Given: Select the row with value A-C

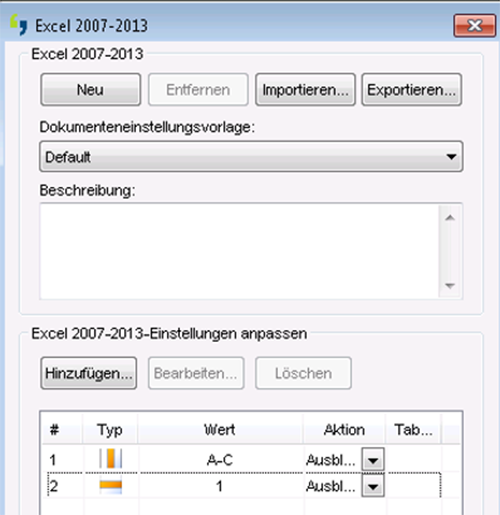Looking at the screenshot, I should pos(244,460).
